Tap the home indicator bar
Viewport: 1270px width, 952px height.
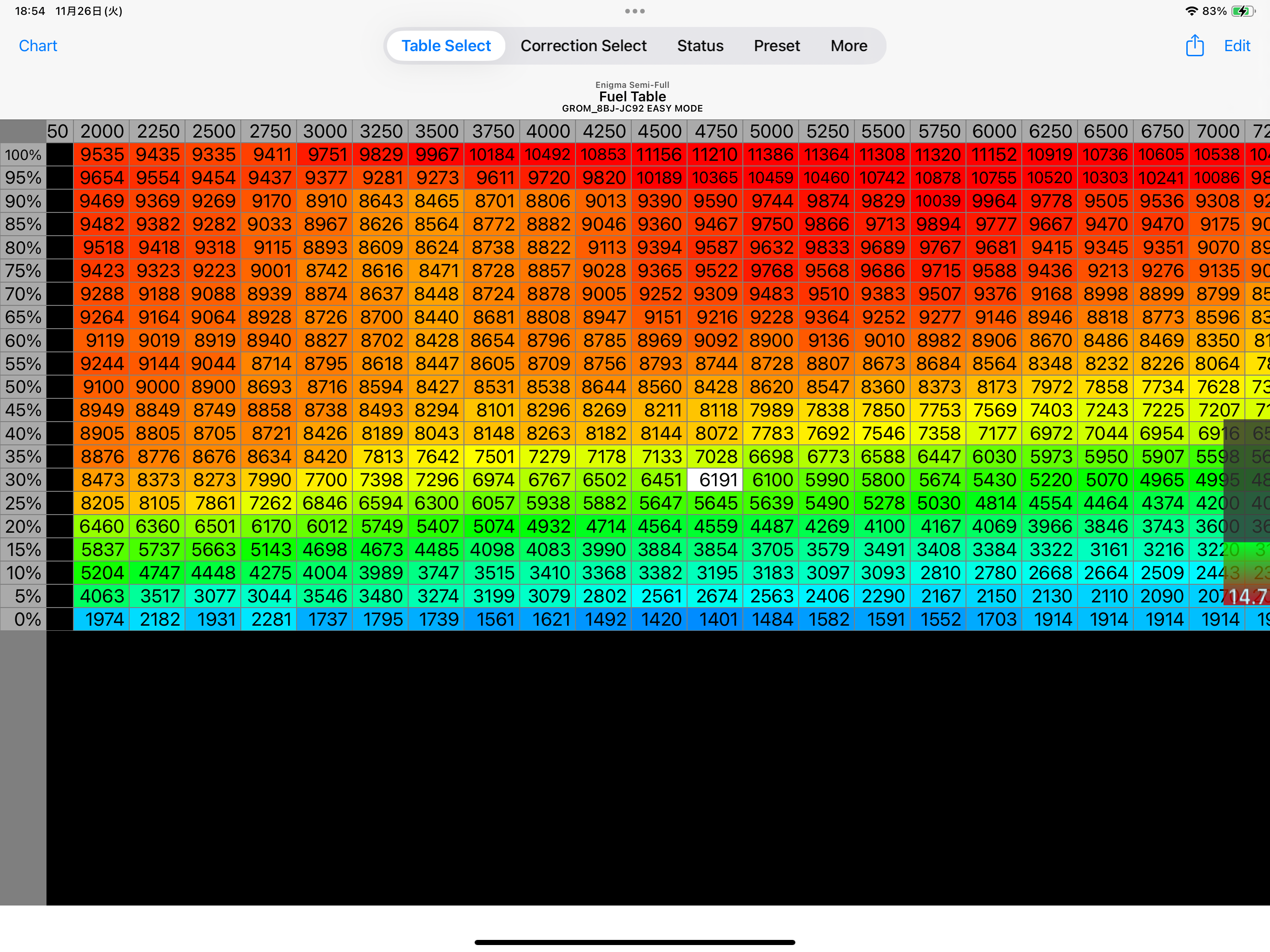[x=635, y=942]
